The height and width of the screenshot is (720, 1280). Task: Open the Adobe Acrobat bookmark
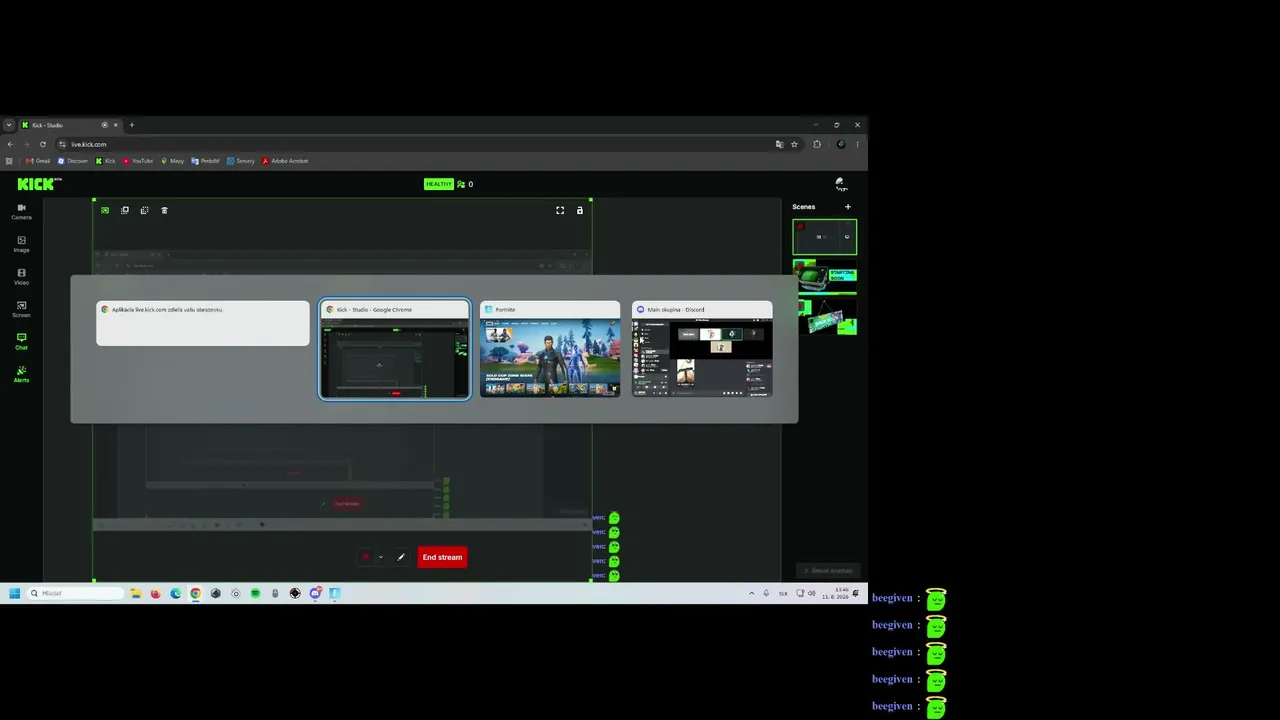(x=285, y=161)
